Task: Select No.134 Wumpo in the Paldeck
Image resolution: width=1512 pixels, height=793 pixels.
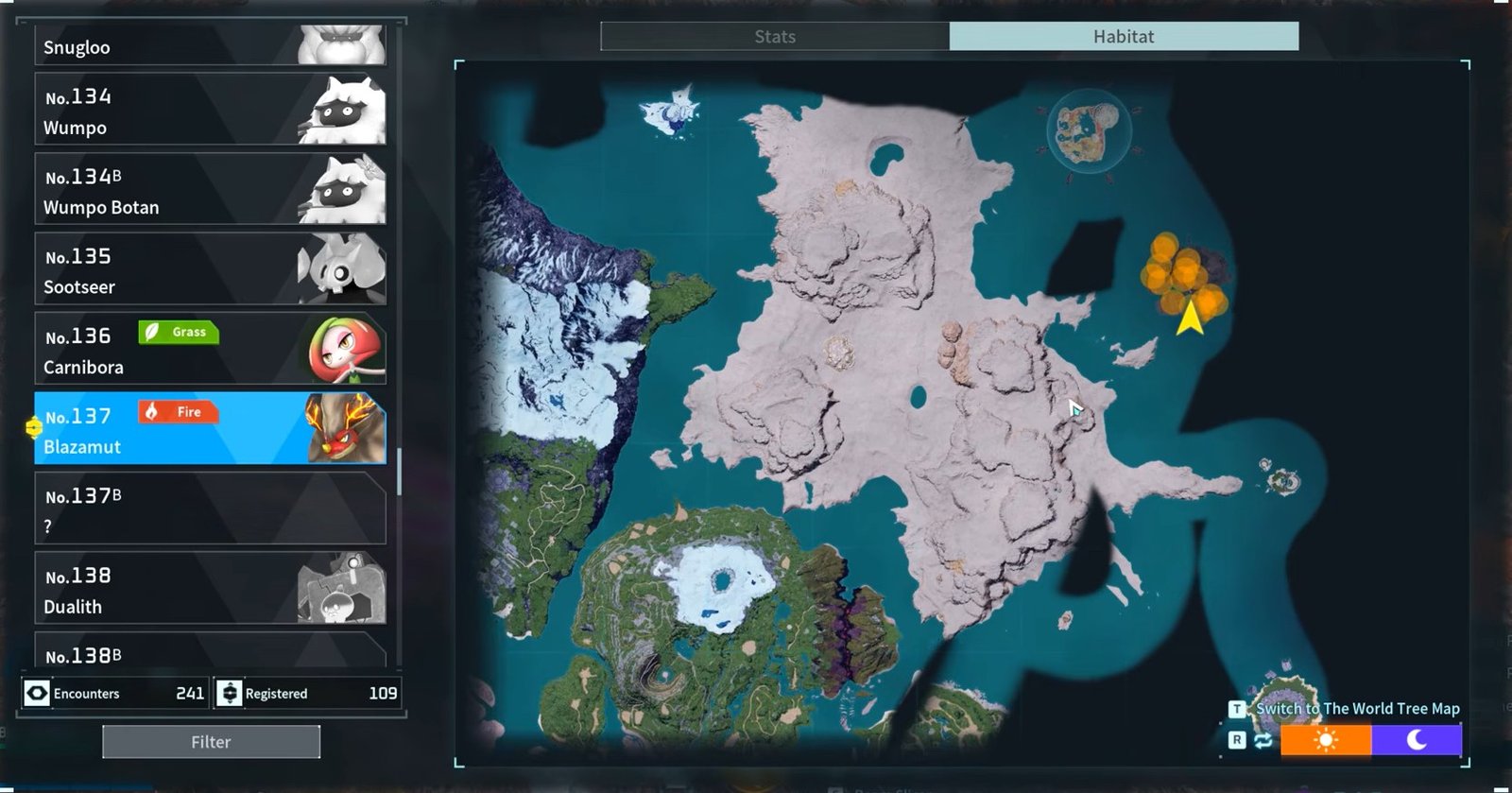Action: [210, 110]
